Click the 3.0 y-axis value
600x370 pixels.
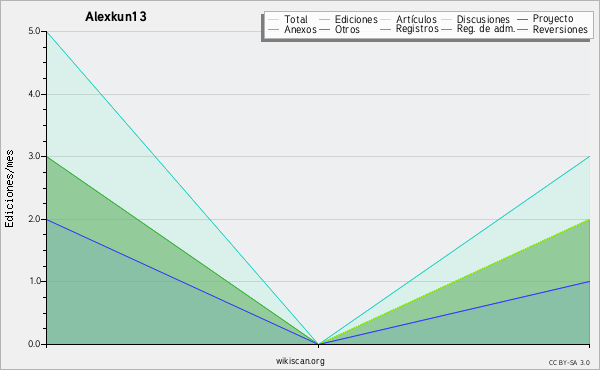pos(34,156)
